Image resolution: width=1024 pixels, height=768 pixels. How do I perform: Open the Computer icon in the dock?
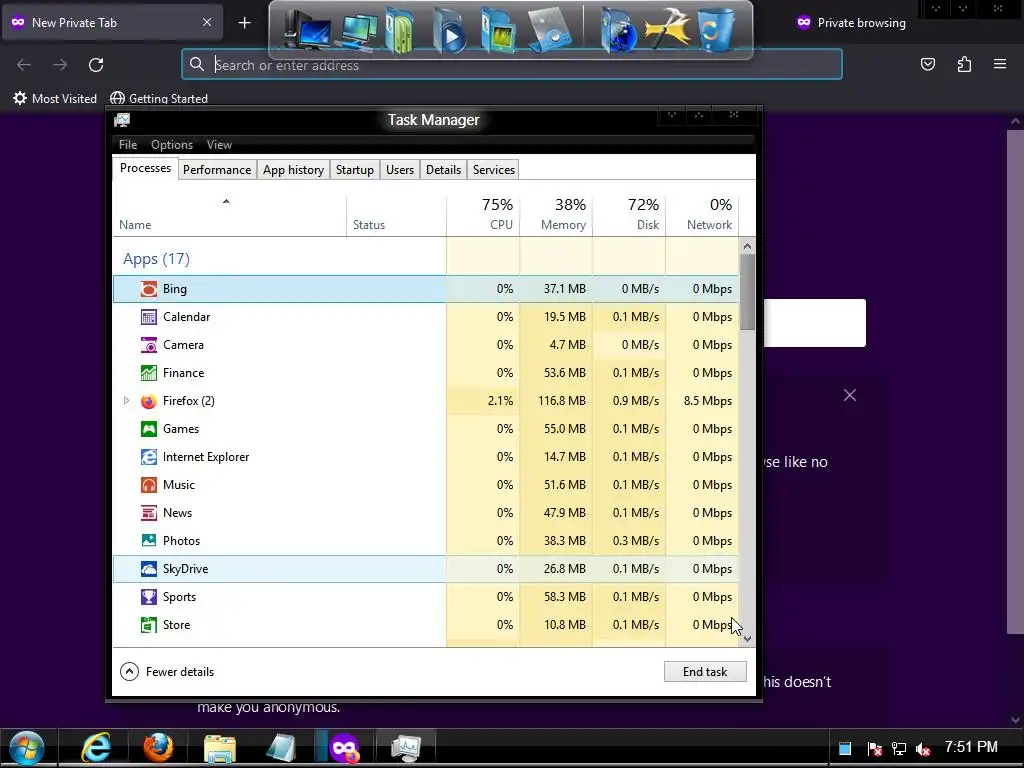[x=306, y=29]
